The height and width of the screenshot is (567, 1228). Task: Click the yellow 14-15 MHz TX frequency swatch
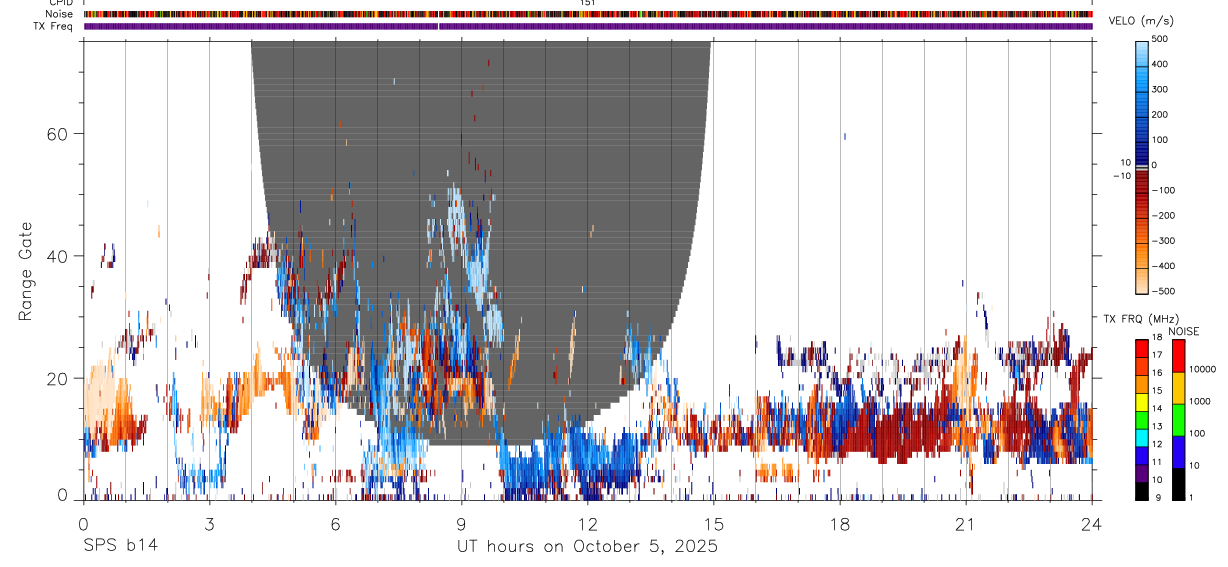coord(1141,400)
